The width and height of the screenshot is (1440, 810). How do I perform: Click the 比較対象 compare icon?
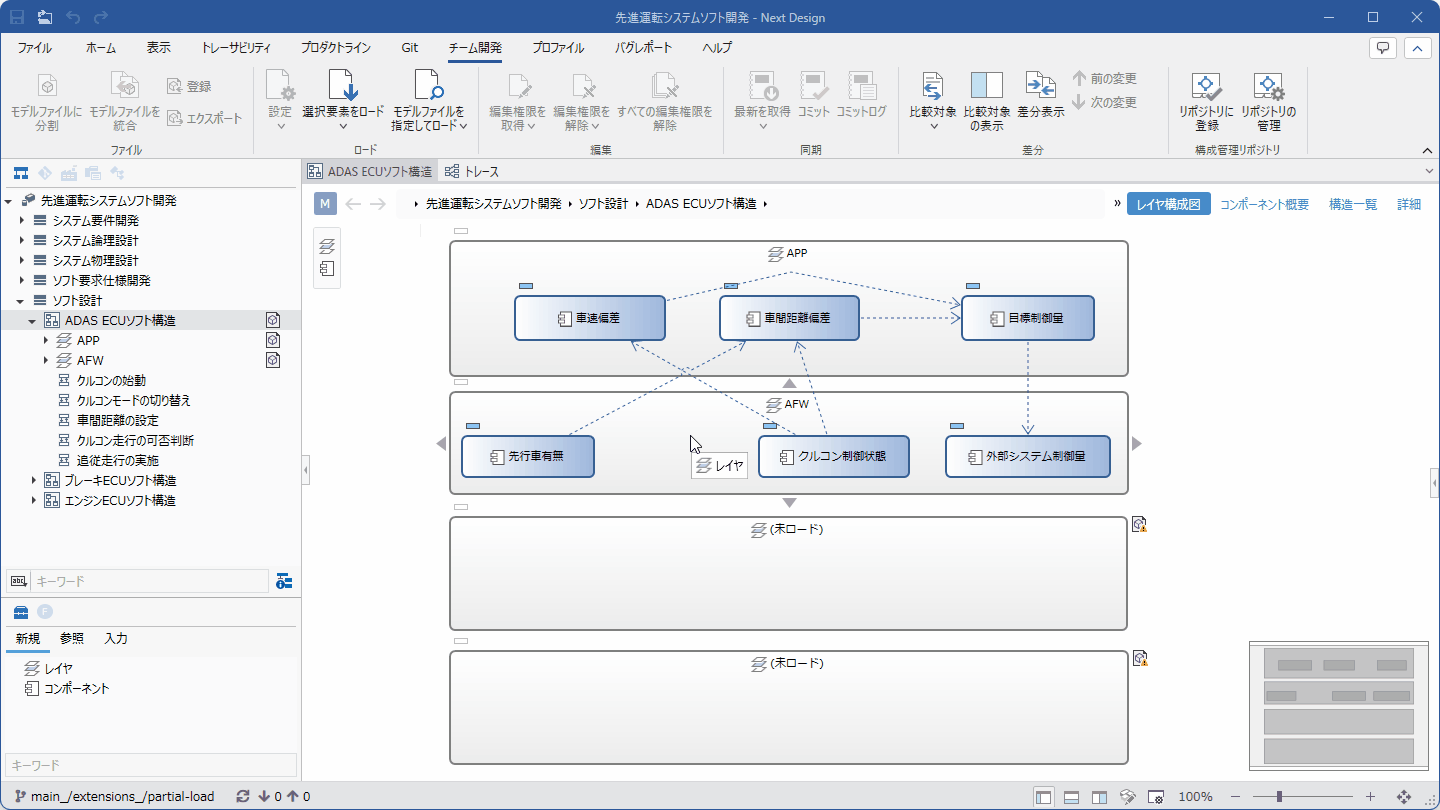[x=932, y=86]
